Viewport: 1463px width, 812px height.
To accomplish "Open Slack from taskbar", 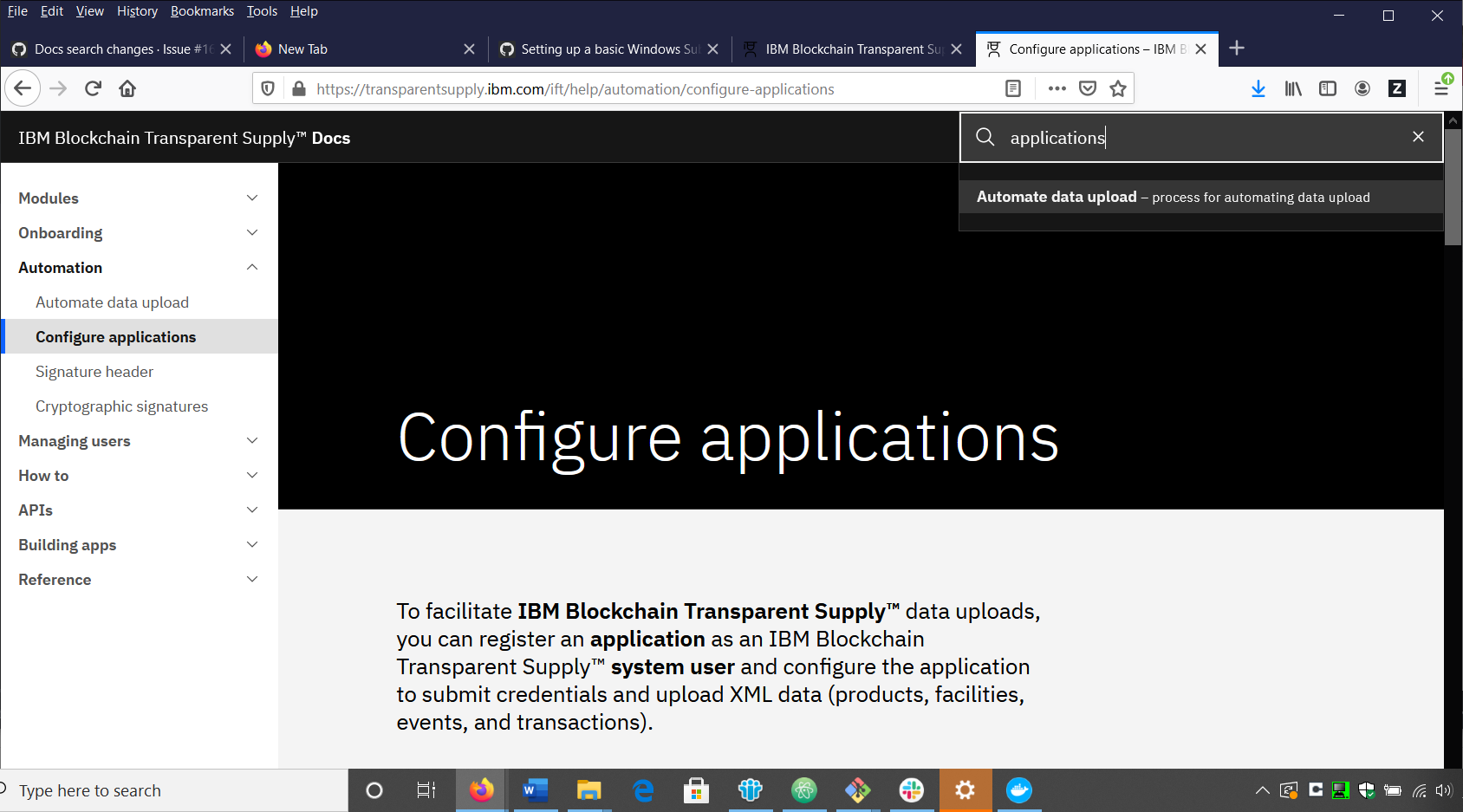I will coord(912,790).
